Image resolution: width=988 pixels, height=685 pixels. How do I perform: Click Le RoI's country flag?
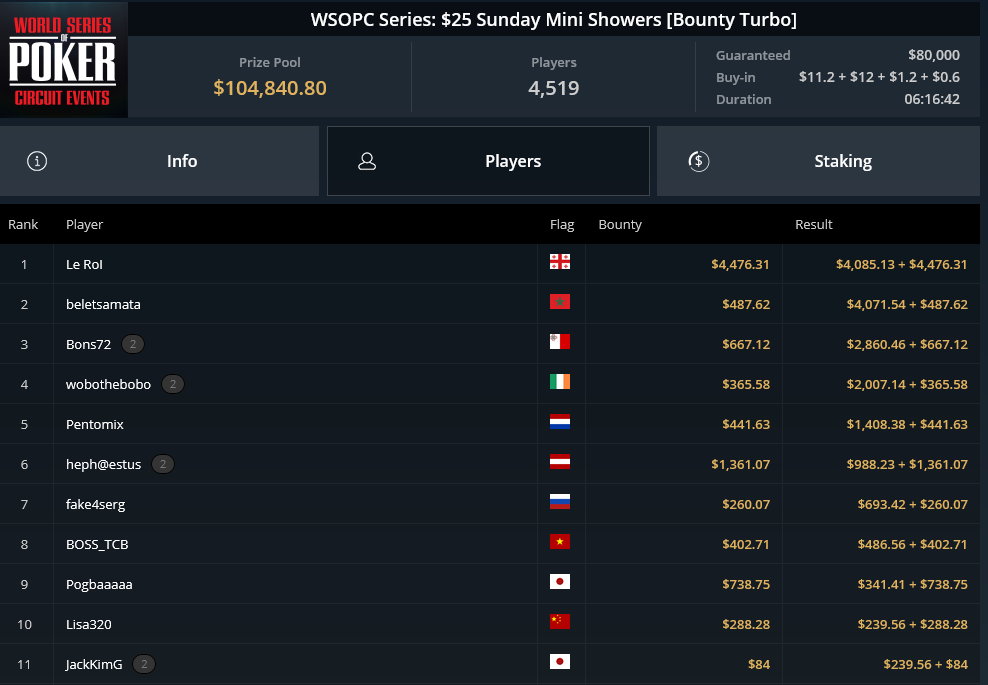560,262
